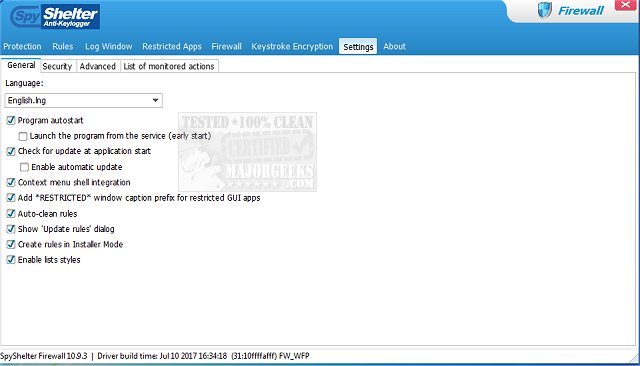
Task: Click the FW_WFP status bar text
Action: [294, 356]
